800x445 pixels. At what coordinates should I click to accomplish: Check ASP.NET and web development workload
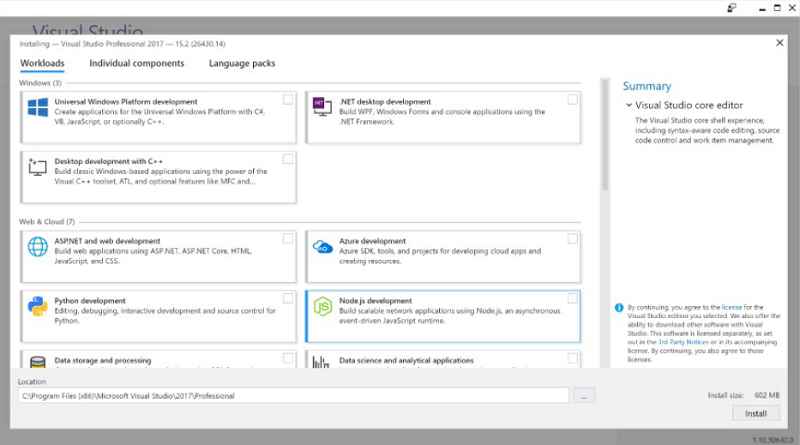(x=288, y=239)
